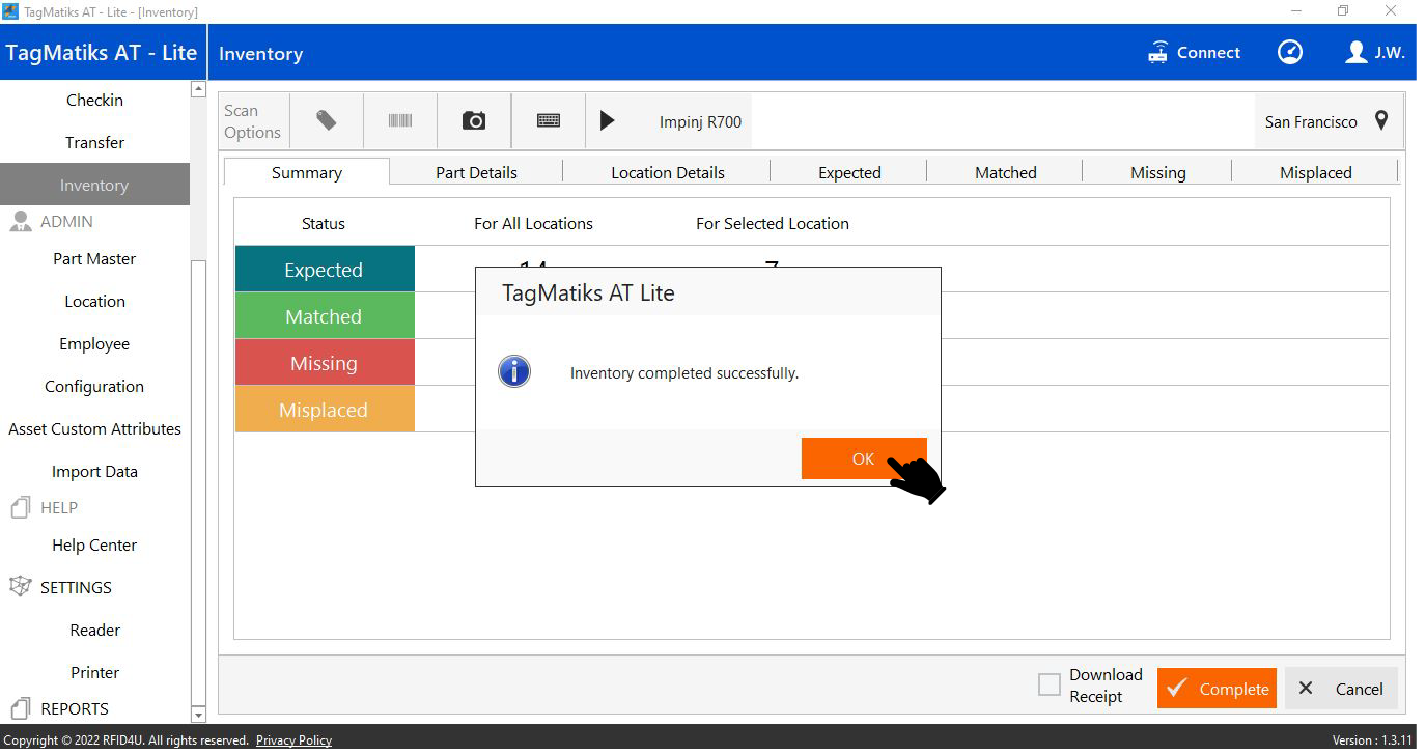Click the sidebar scroll down arrow
Viewport: 1419px width, 749px height.
click(197, 715)
